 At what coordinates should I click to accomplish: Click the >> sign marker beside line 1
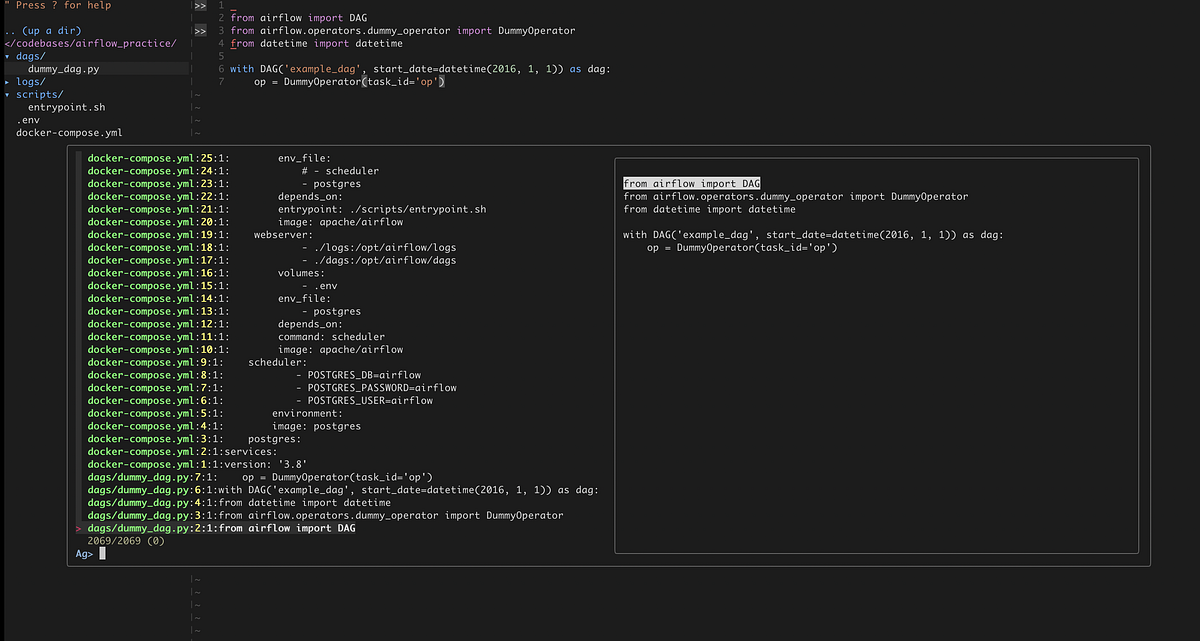199,4
